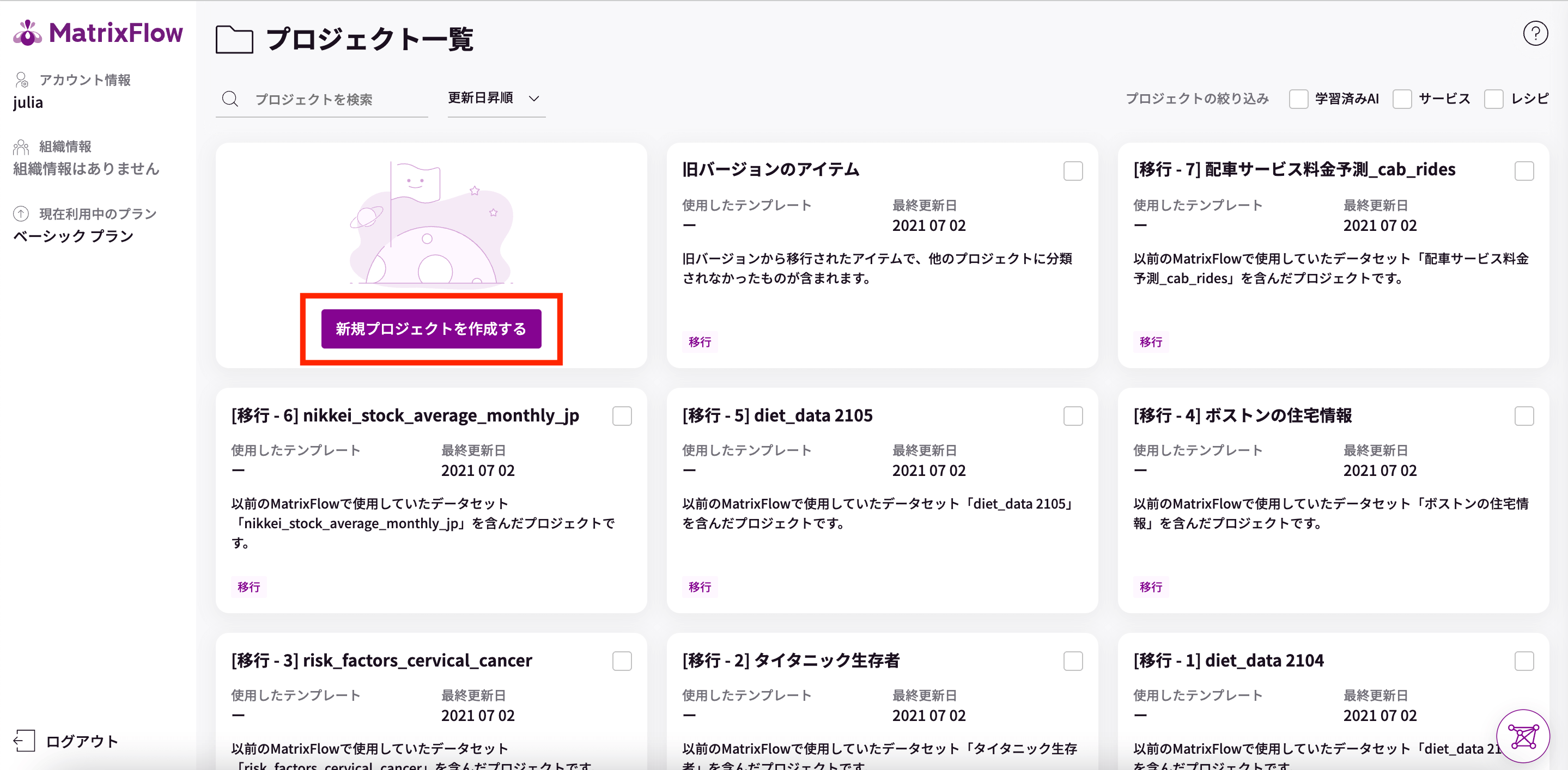Viewport: 1568px width, 770px height.
Task: Open the [移行 - 4] ボストンの住宅情報 project
Action: click(1242, 415)
